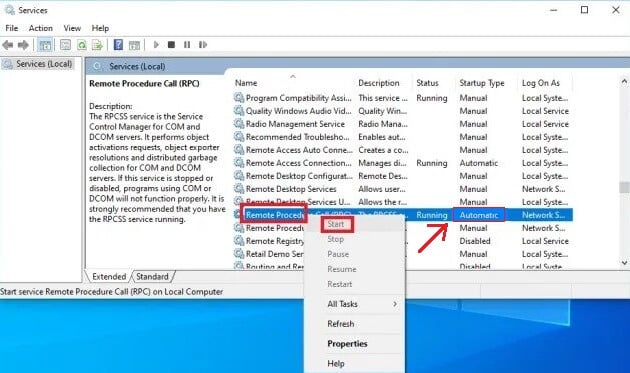630x373 pixels.
Task: Select Remote Desktop Services row
Action: (x=403, y=189)
